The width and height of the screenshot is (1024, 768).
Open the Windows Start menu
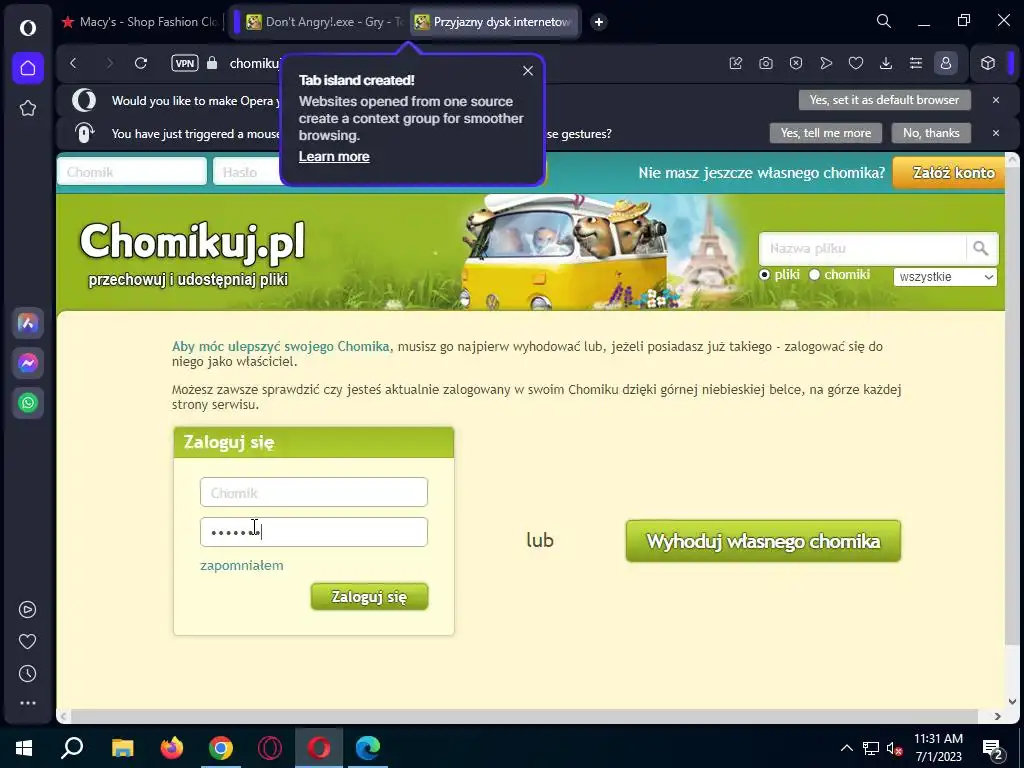pyautogui.click(x=24, y=748)
